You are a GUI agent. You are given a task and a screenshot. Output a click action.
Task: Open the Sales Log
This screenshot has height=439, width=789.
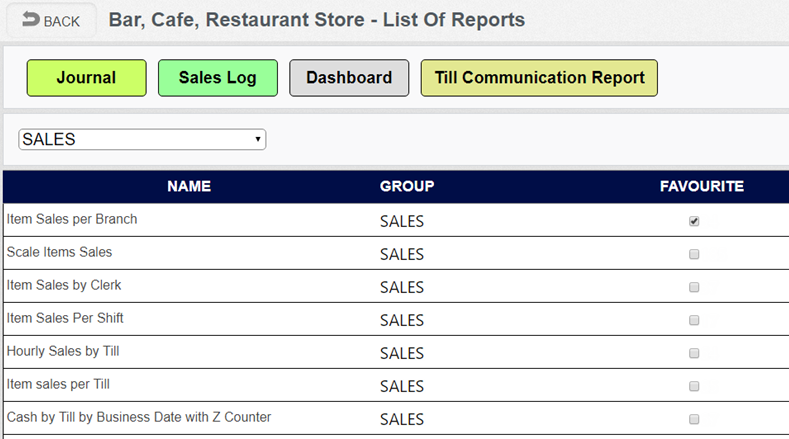click(217, 78)
